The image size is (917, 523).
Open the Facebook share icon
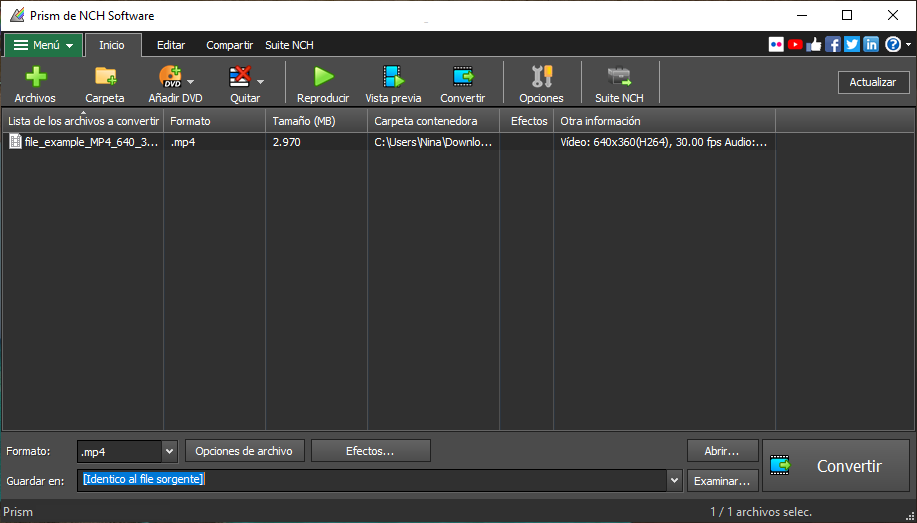pyautogui.click(x=833, y=44)
